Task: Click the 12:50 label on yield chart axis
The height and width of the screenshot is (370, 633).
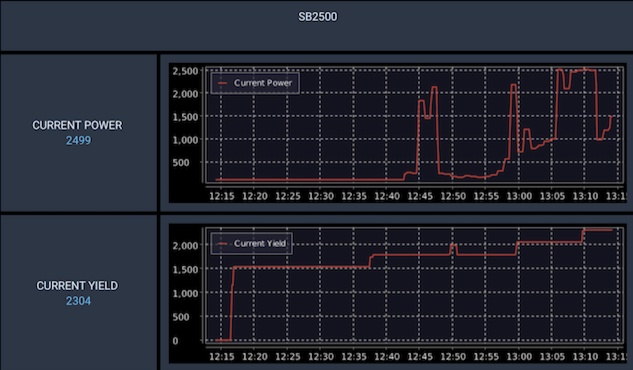Action: coord(453,357)
